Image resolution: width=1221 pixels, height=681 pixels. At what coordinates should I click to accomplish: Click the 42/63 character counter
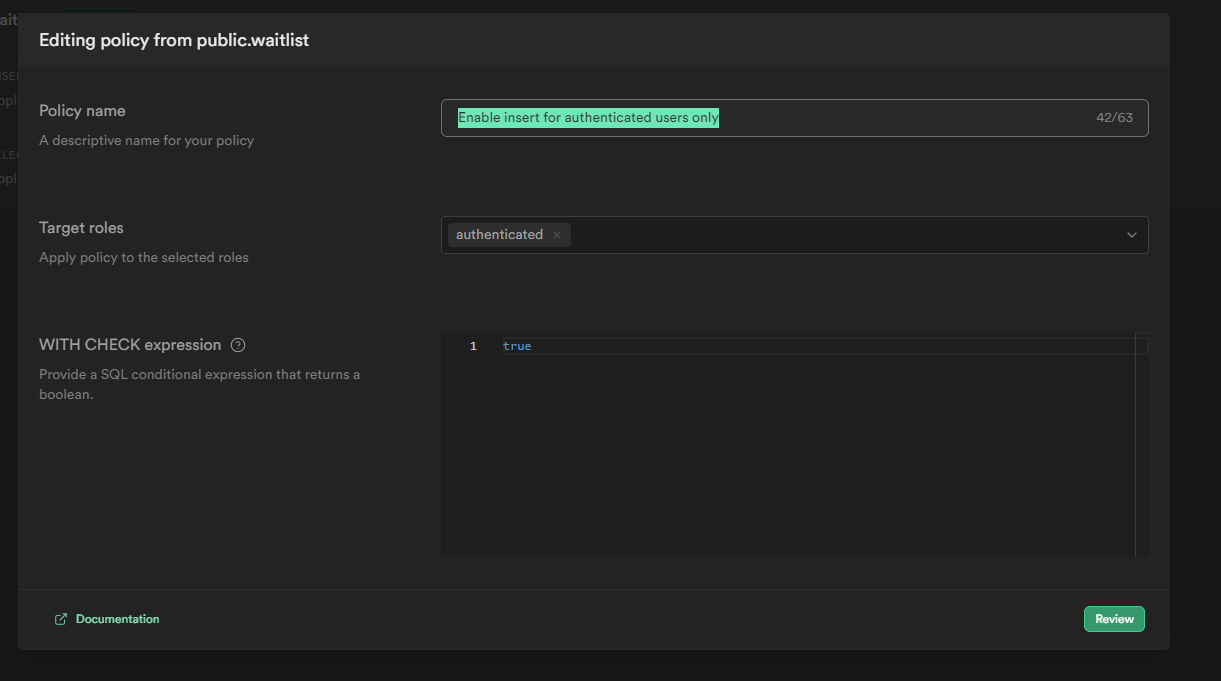(1114, 118)
